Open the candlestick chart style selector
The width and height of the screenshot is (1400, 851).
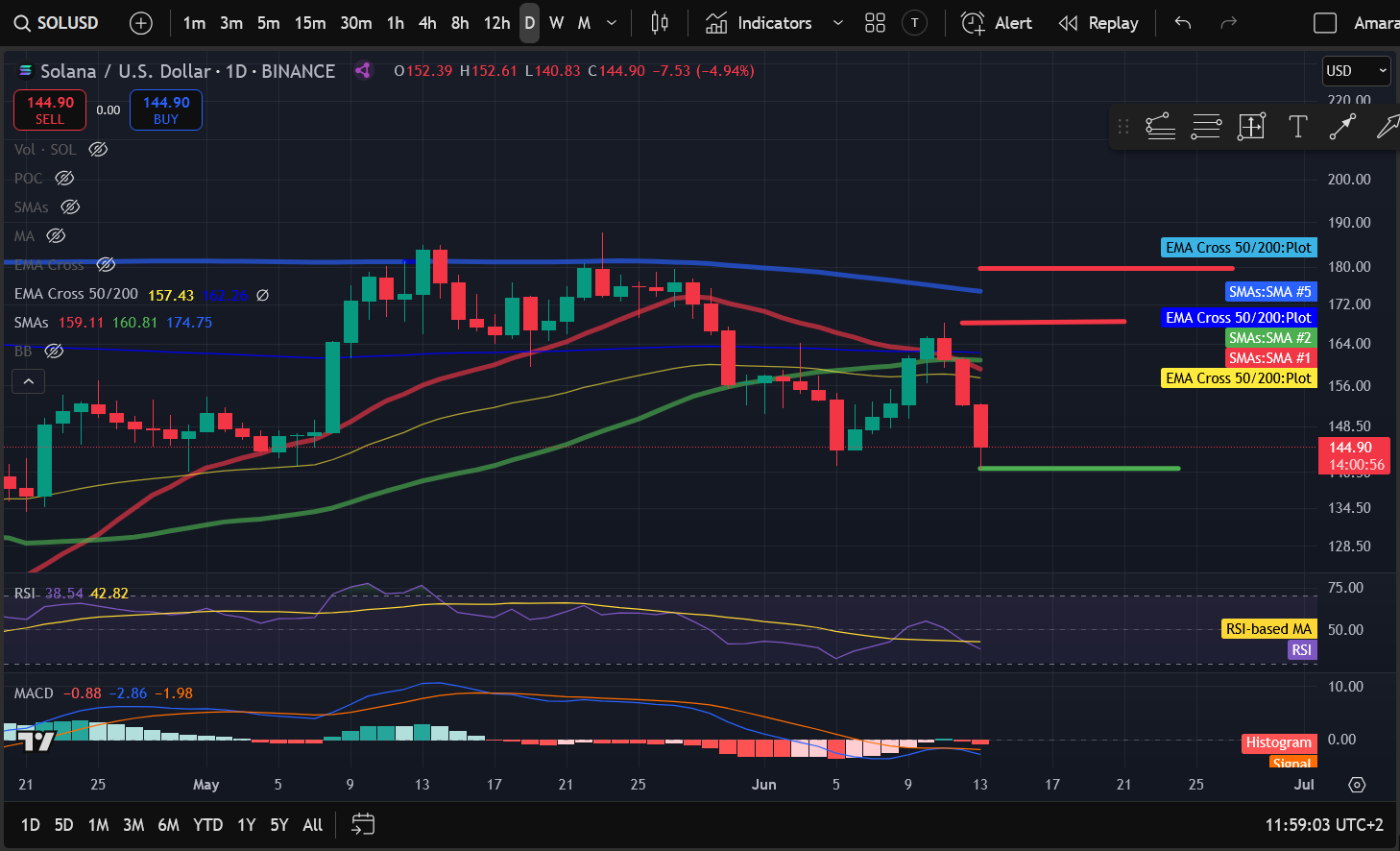(660, 23)
